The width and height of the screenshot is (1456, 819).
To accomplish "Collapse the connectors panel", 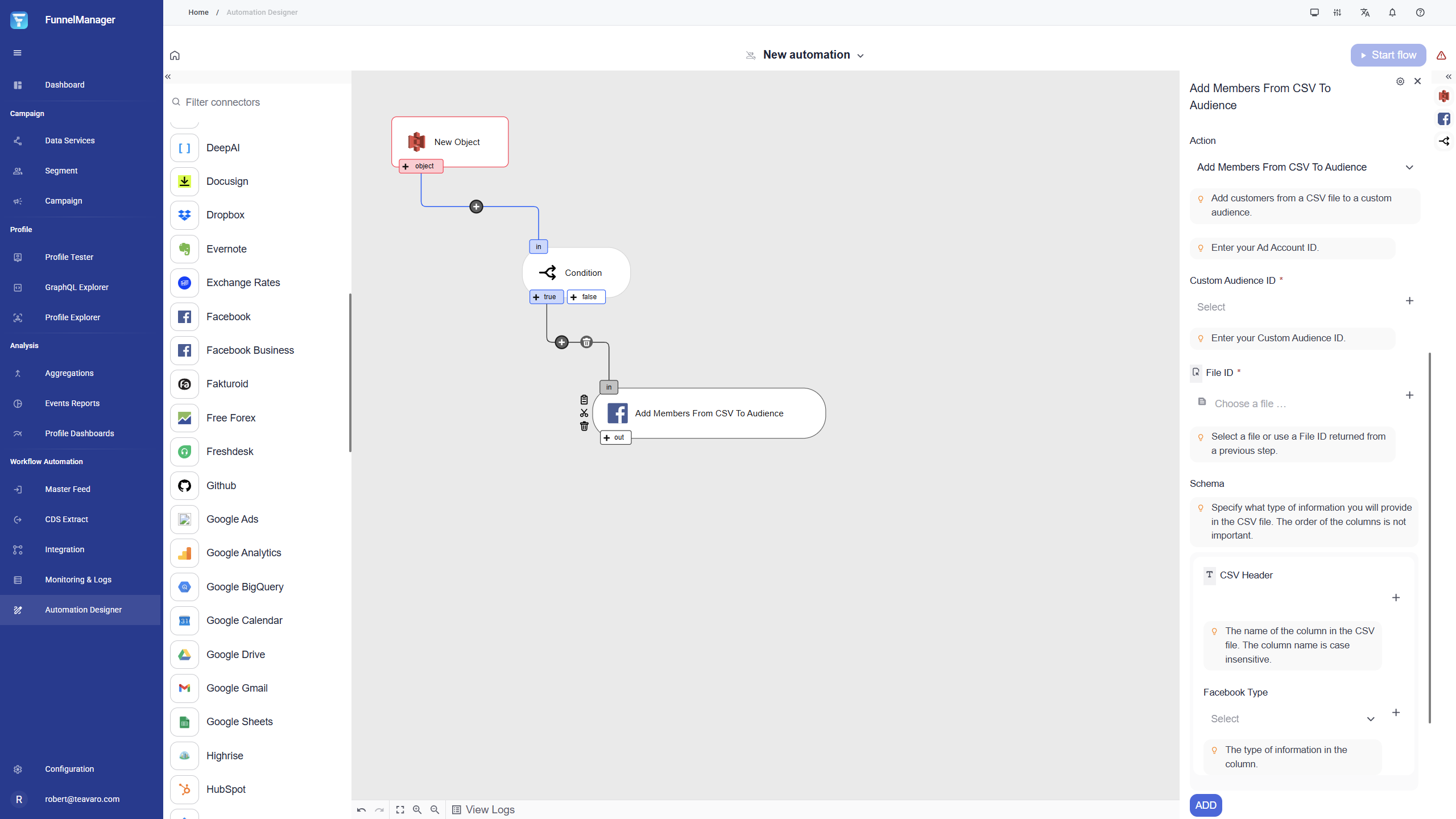I will [168, 76].
